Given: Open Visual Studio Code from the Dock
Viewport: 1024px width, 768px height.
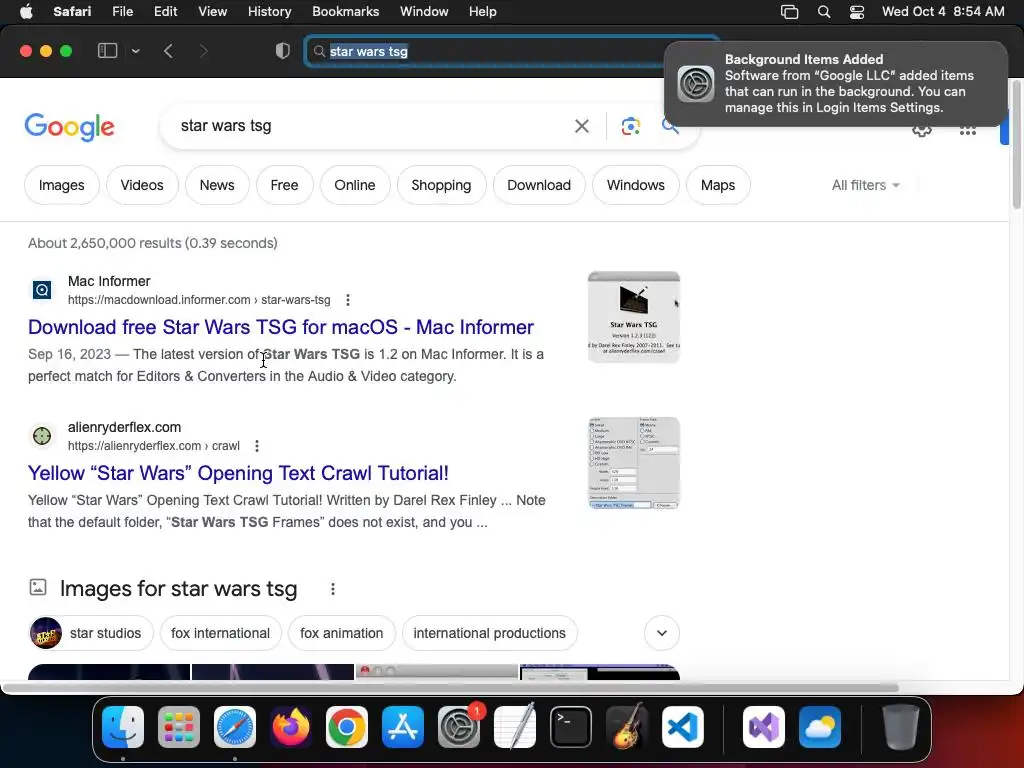Looking at the screenshot, I should 683,727.
